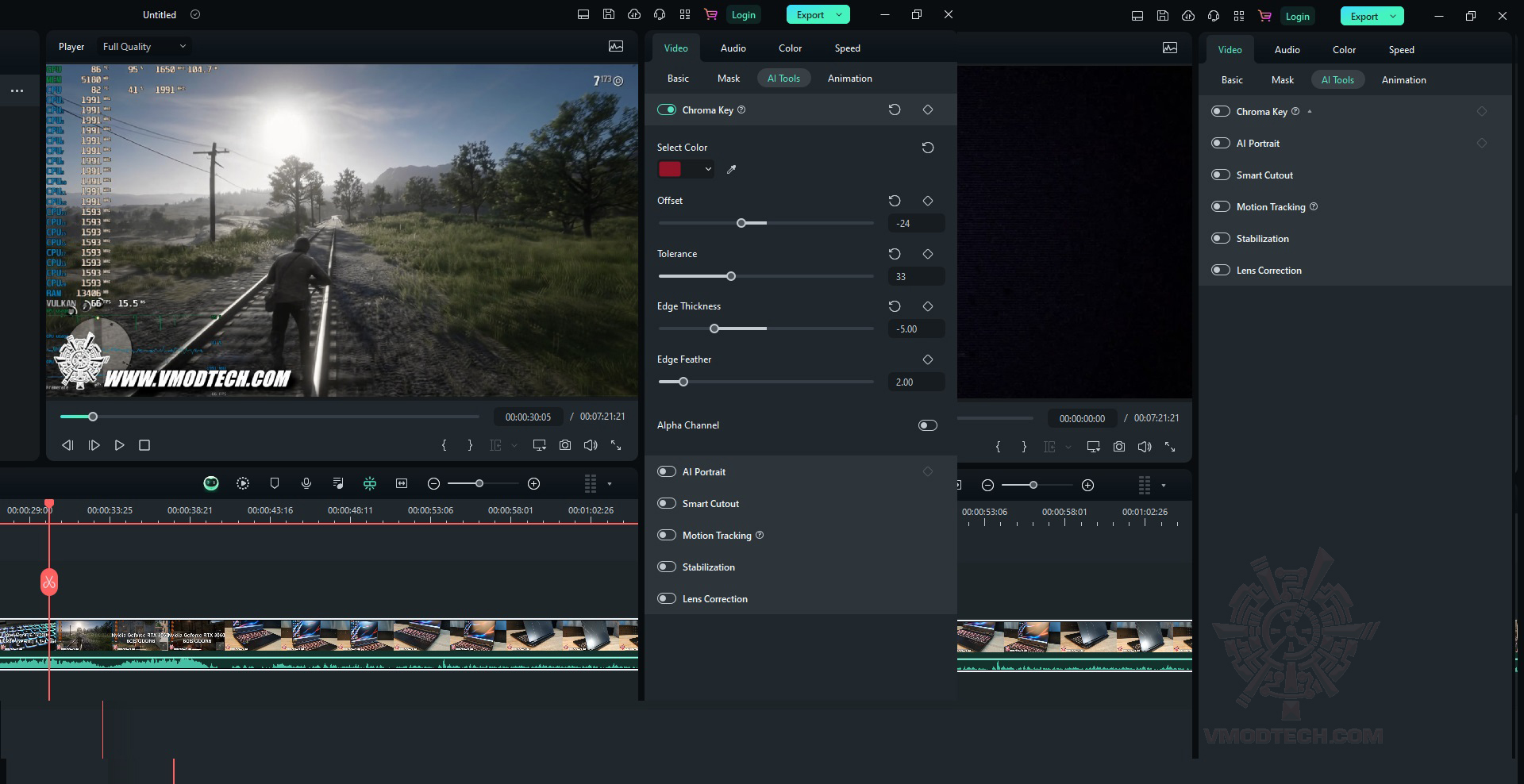Screen dimensions: 1524x784
Task: Open the Full Quality playback dropdown
Action: point(144,46)
